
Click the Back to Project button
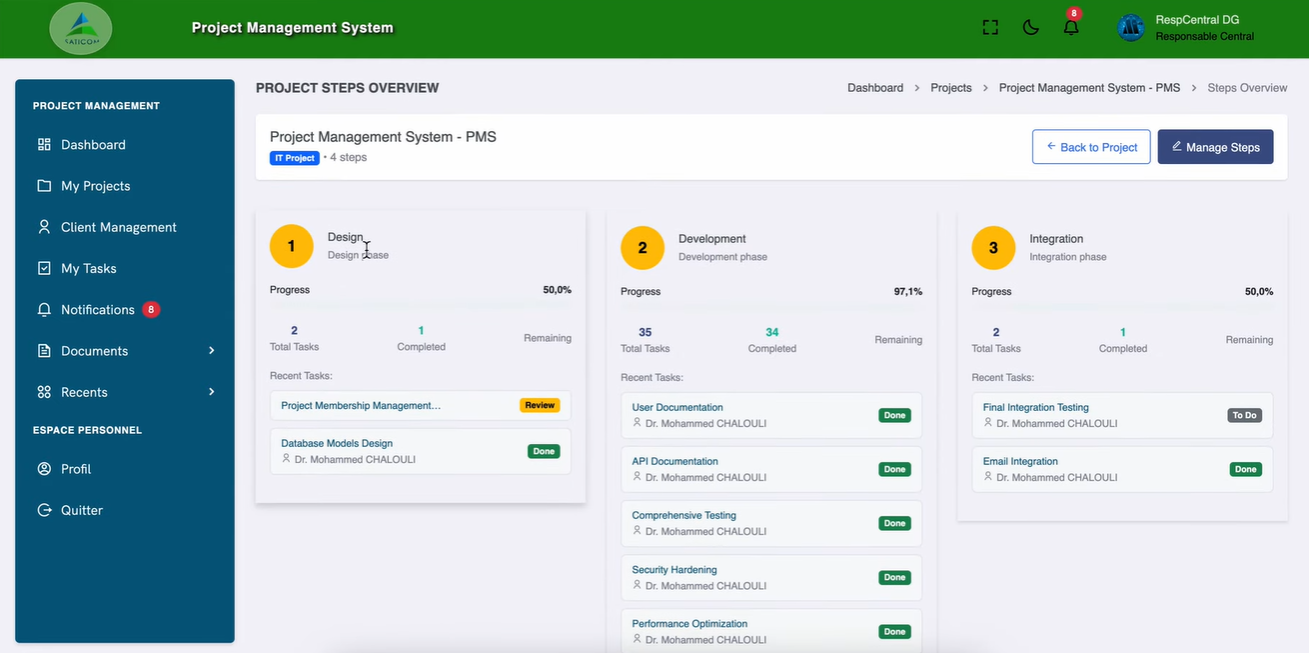pyautogui.click(x=1091, y=147)
